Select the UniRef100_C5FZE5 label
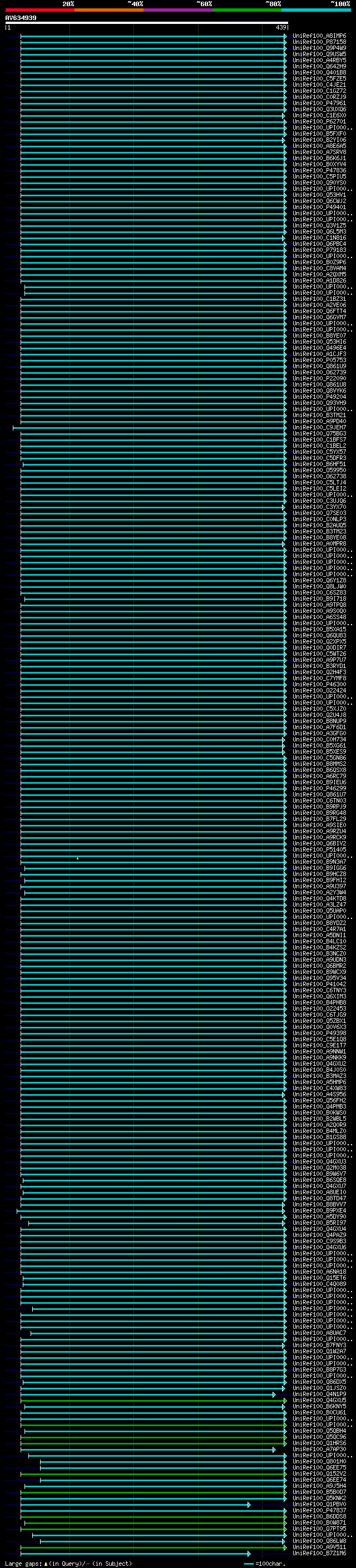 (x=319, y=78)
